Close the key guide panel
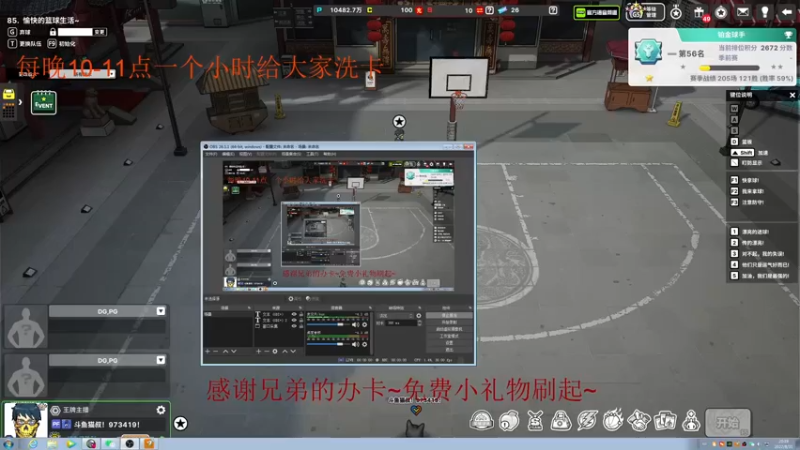Viewport: 800px width, 450px height. tap(792, 95)
